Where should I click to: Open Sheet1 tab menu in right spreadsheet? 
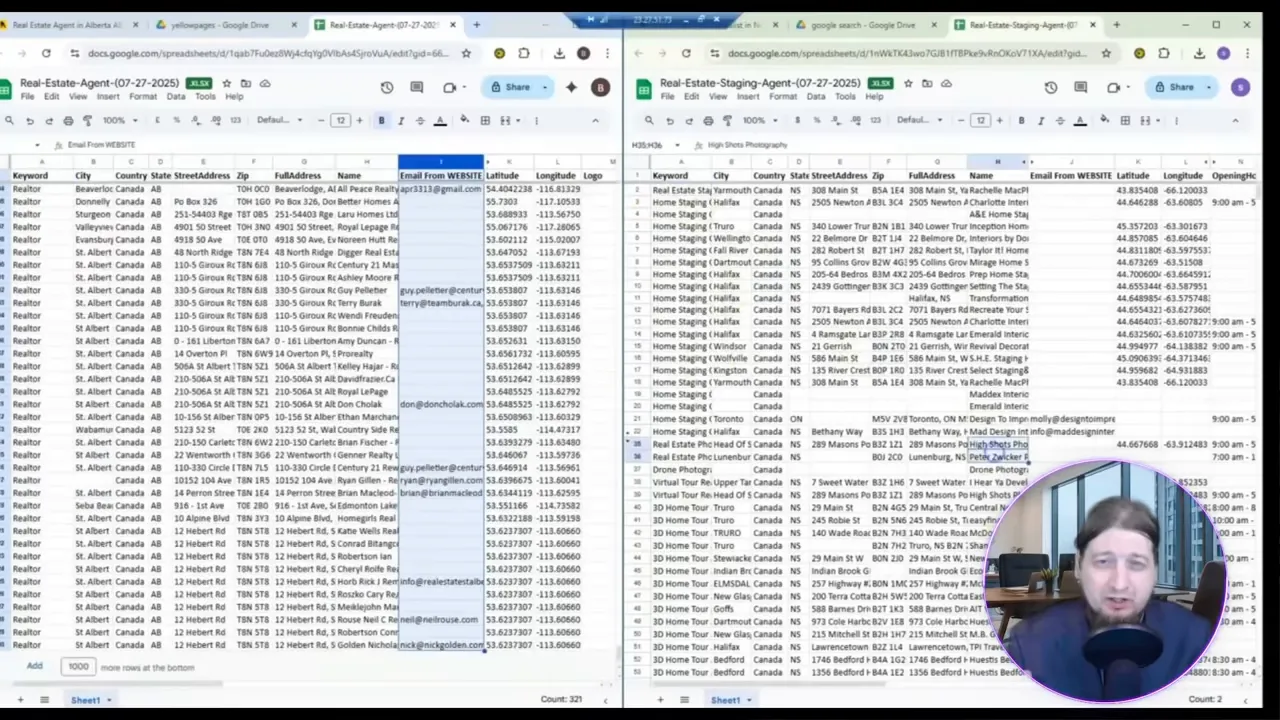click(749, 700)
